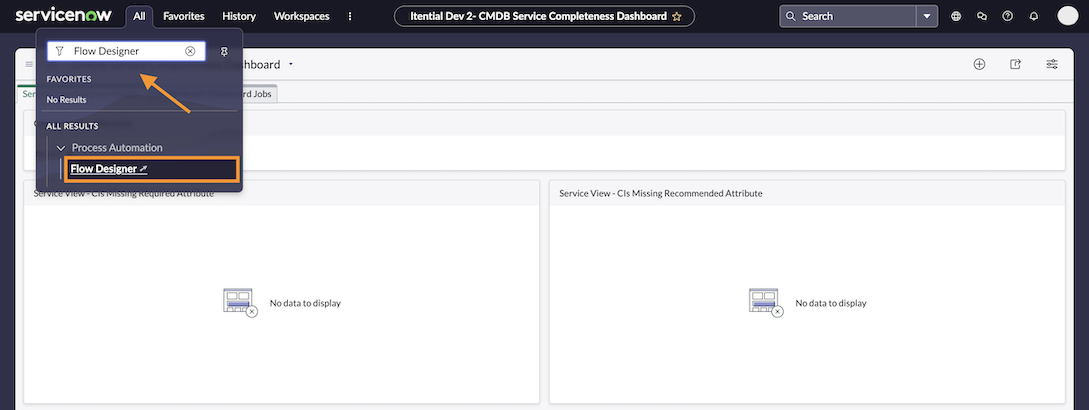Favorite the dashboard with star icon
This screenshot has height=410, width=1089.
pos(677,16)
